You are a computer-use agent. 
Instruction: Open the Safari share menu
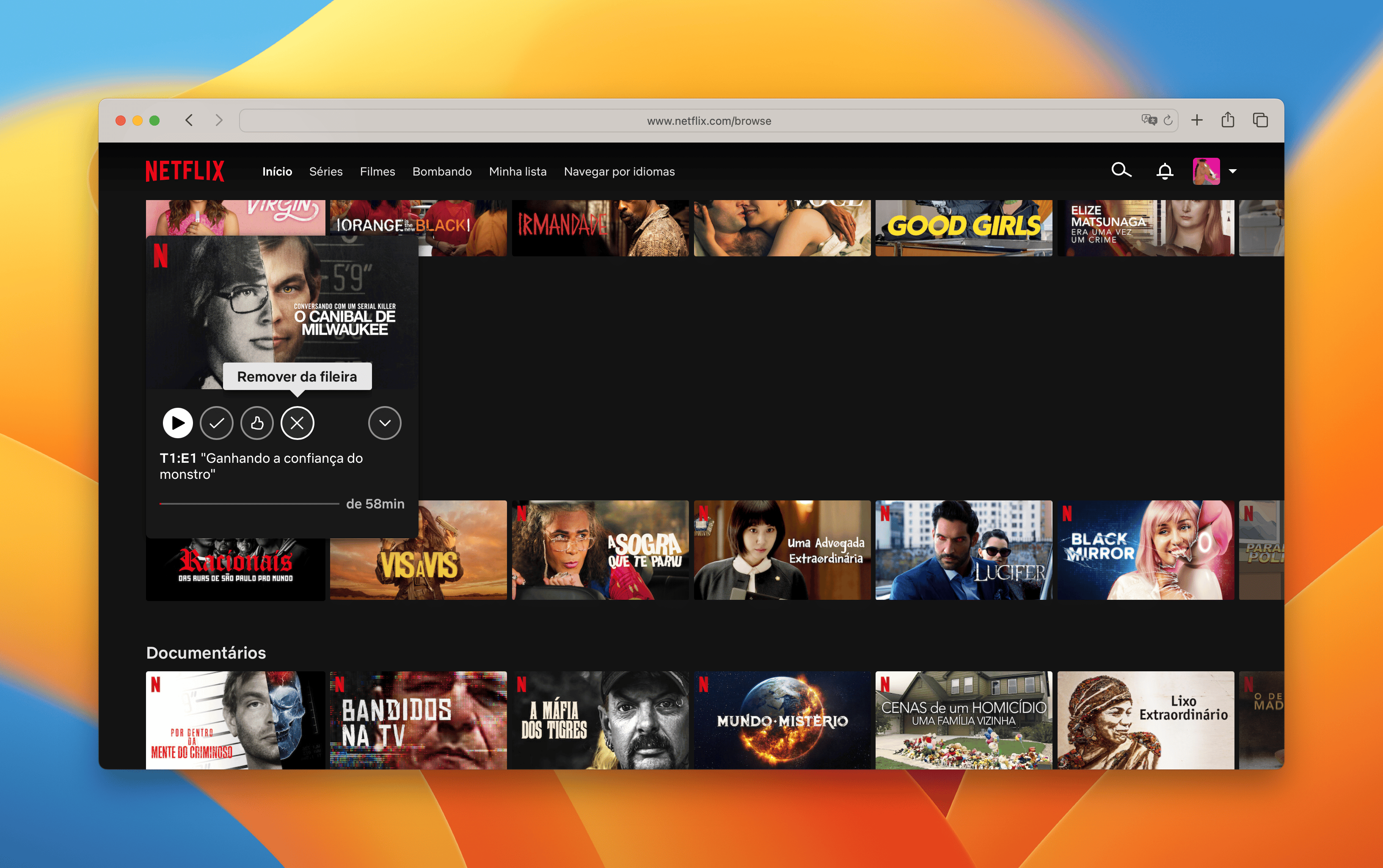click(1228, 119)
